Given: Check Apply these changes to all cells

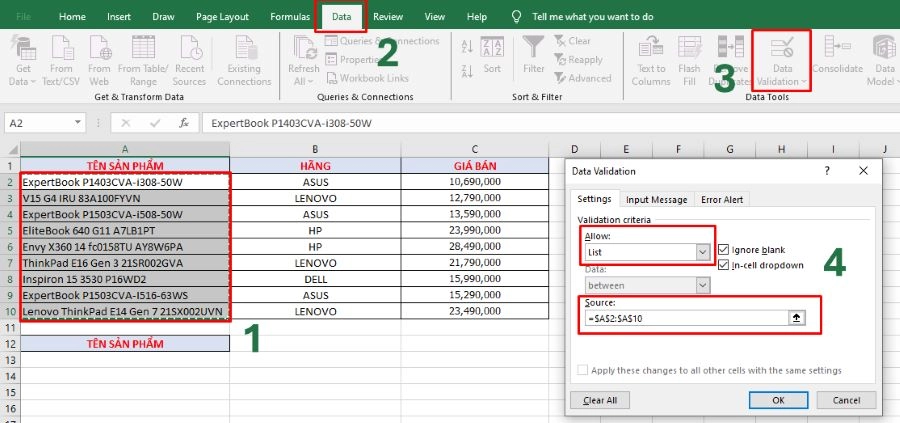Looking at the screenshot, I should coord(583,370).
